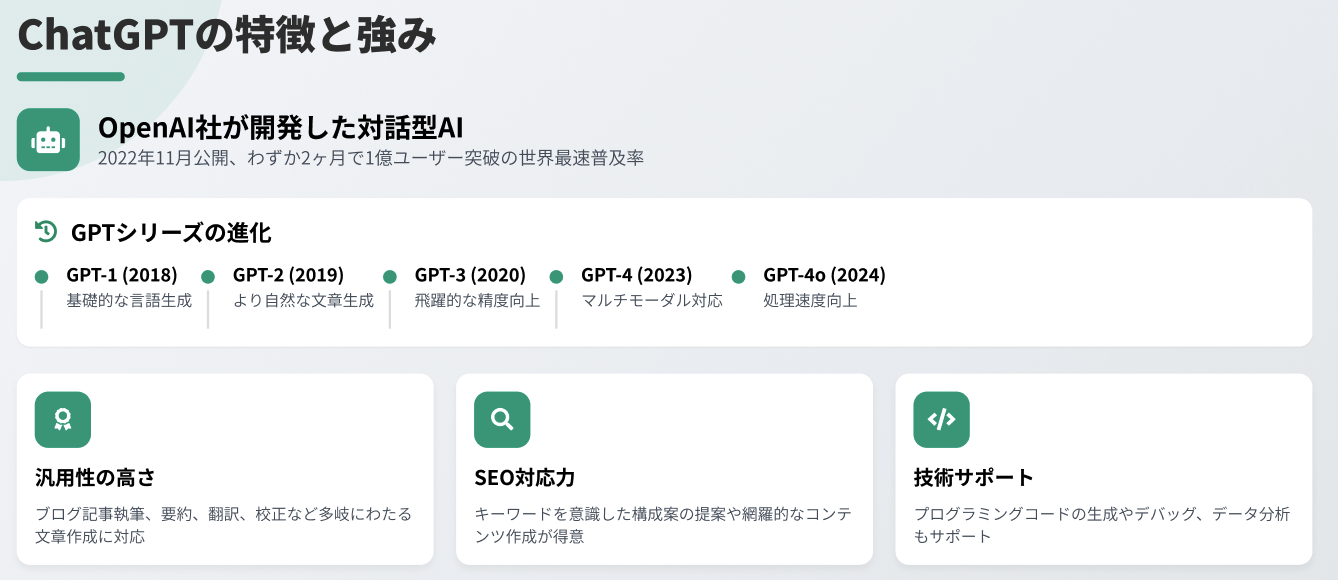Click the GPT-4 (2023) label

click(x=636, y=275)
